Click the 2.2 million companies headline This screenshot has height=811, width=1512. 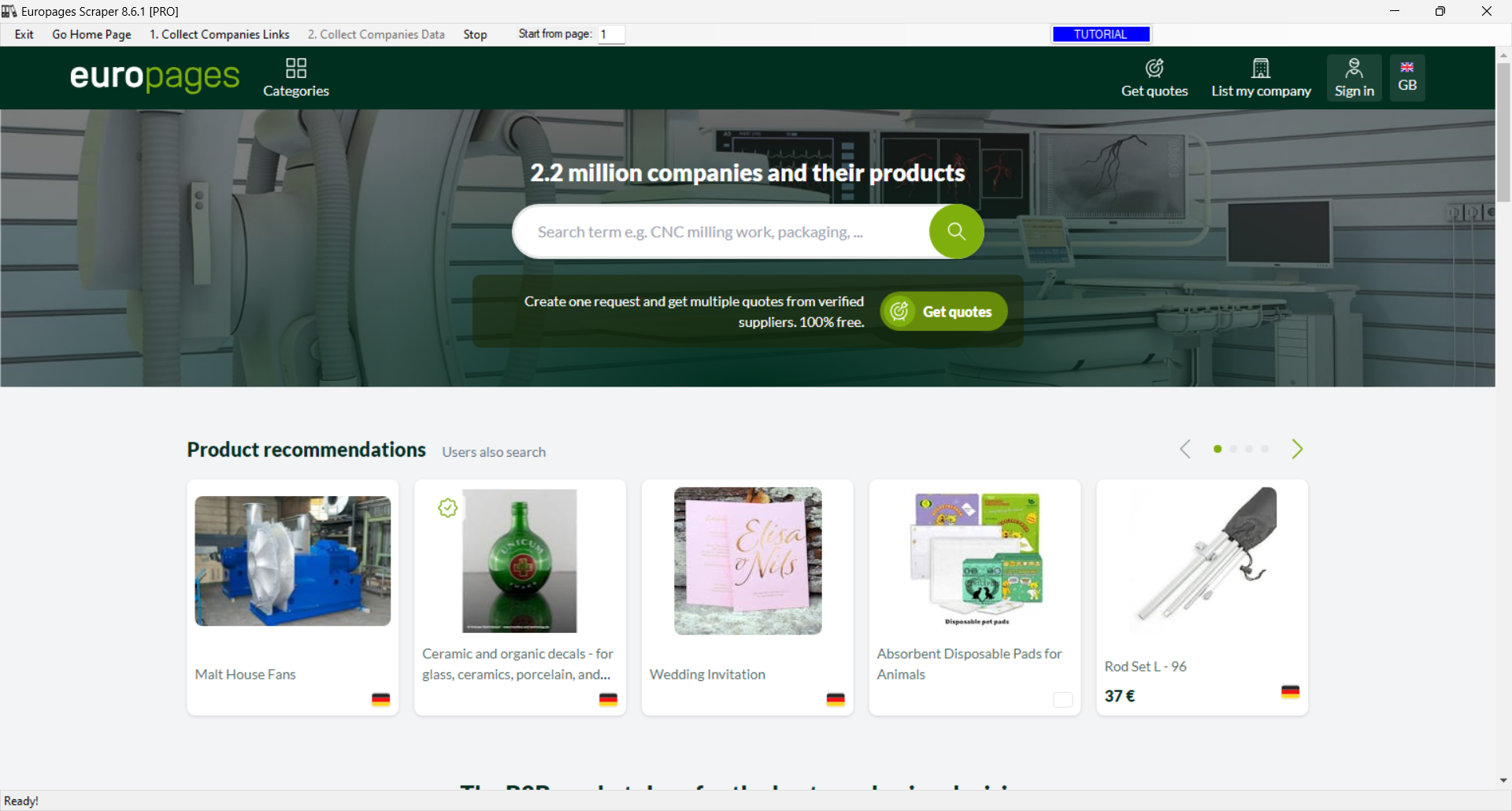tap(747, 173)
